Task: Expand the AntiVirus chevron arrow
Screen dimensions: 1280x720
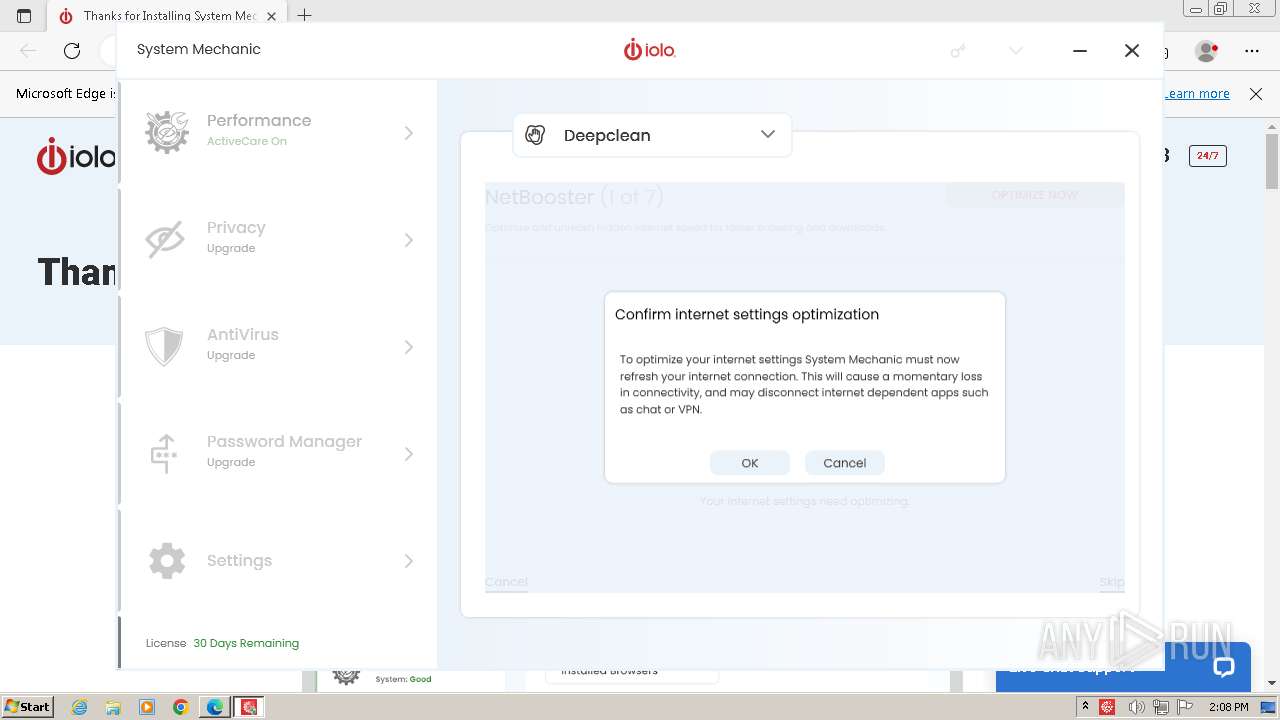Action: point(408,347)
